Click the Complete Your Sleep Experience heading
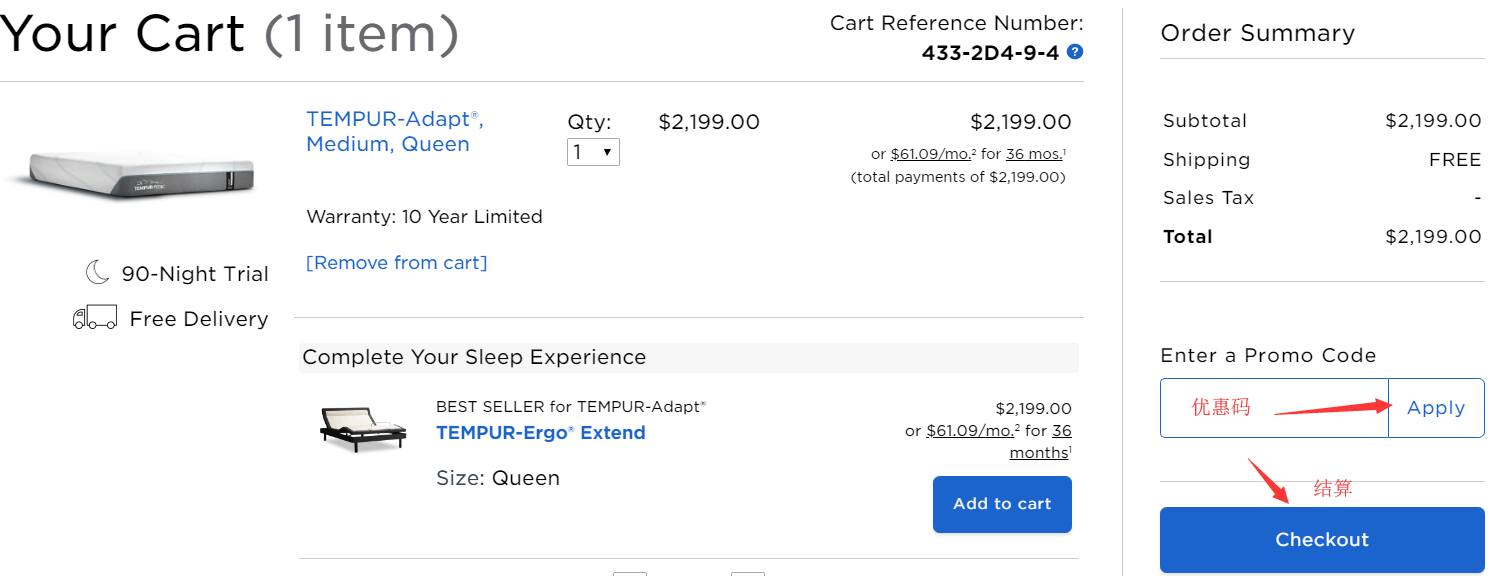The height and width of the screenshot is (576, 1503). [474, 358]
